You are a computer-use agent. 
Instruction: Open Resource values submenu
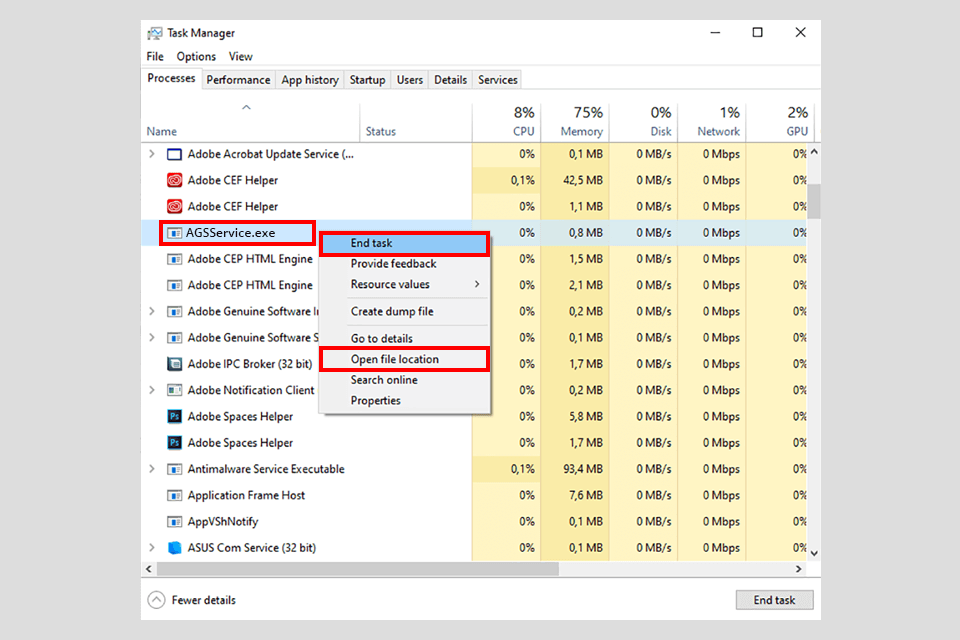point(404,285)
